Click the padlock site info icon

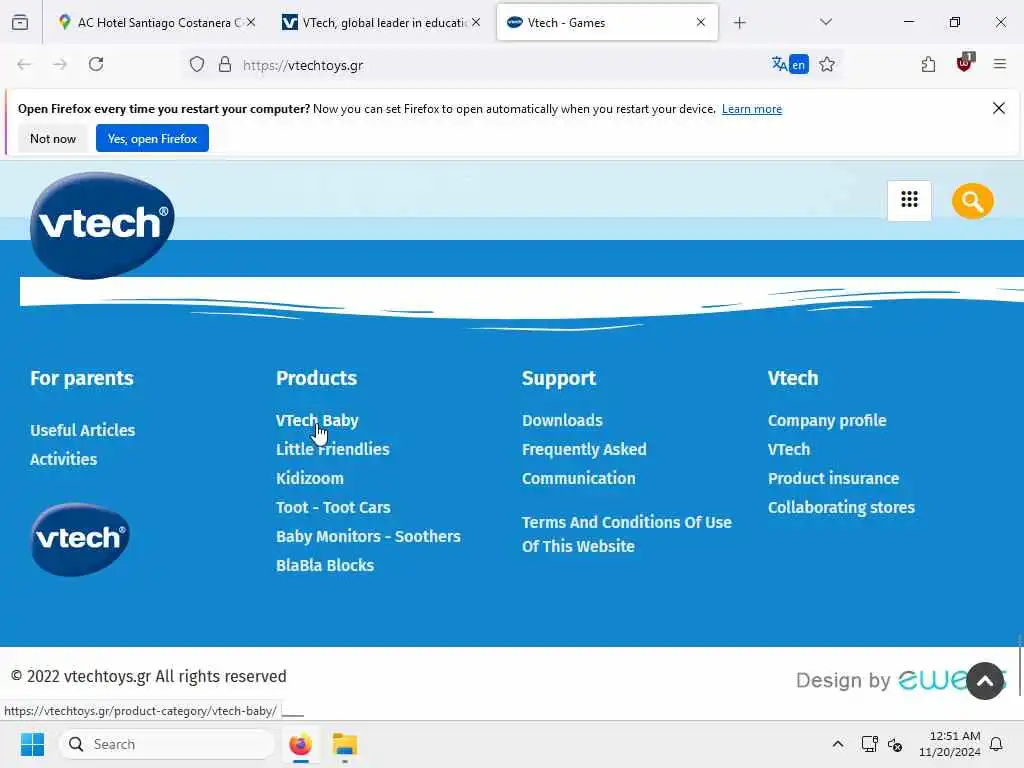tap(225, 65)
